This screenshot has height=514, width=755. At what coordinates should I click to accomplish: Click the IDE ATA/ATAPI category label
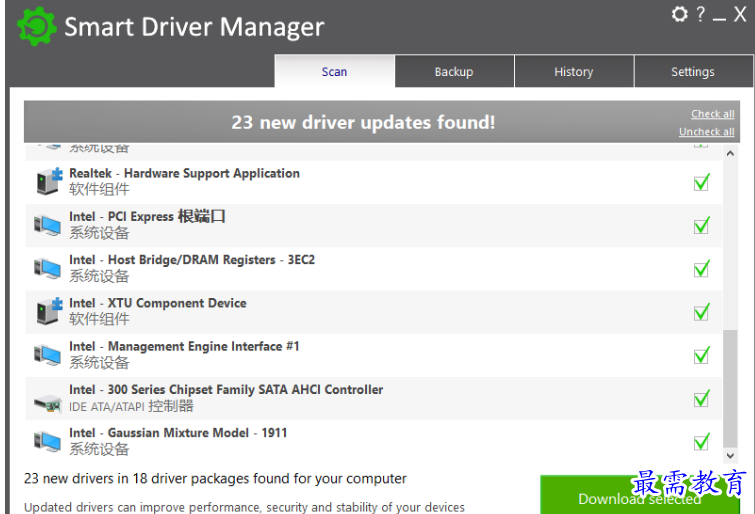tap(131, 406)
